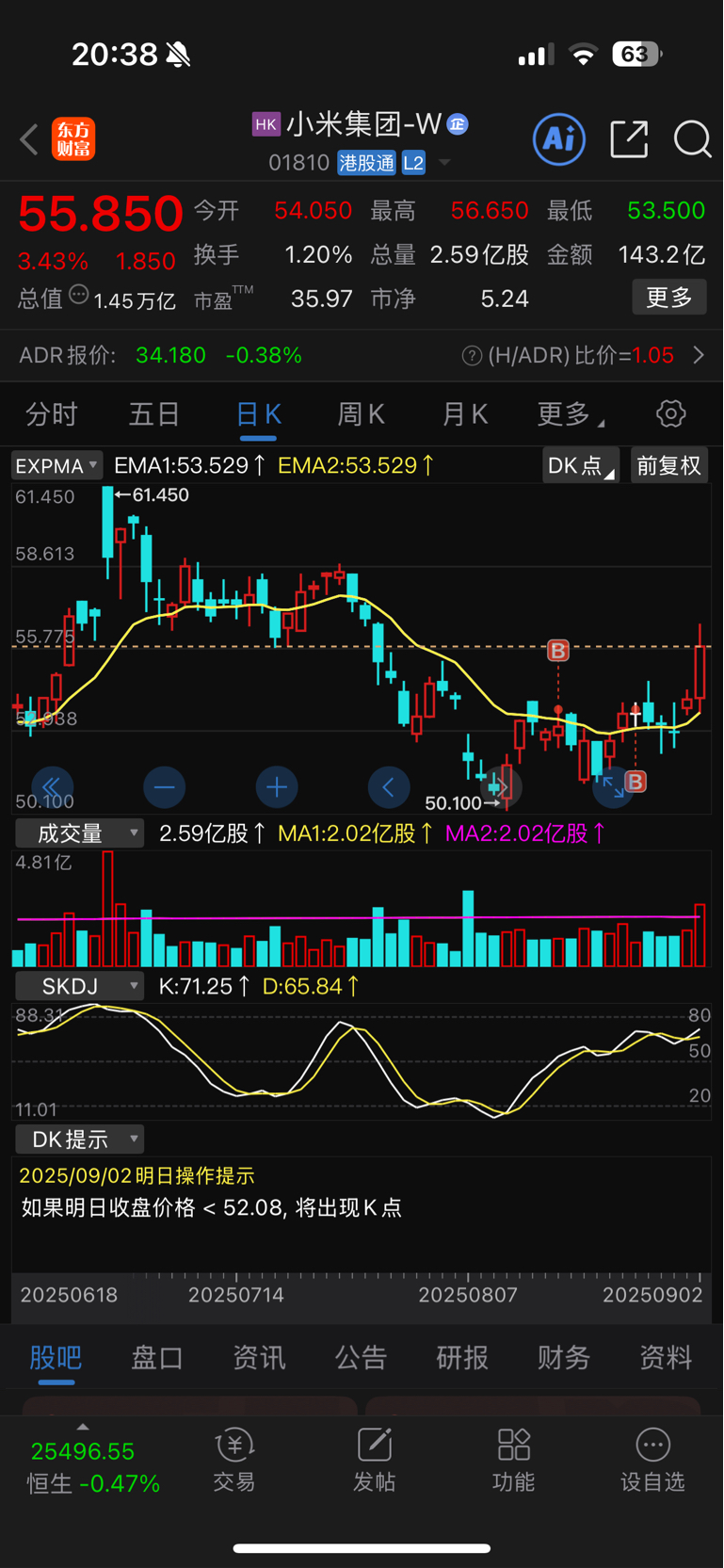Open the 资讯 tab
The width and height of the screenshot is (724, 1568).
[259, 1357]
